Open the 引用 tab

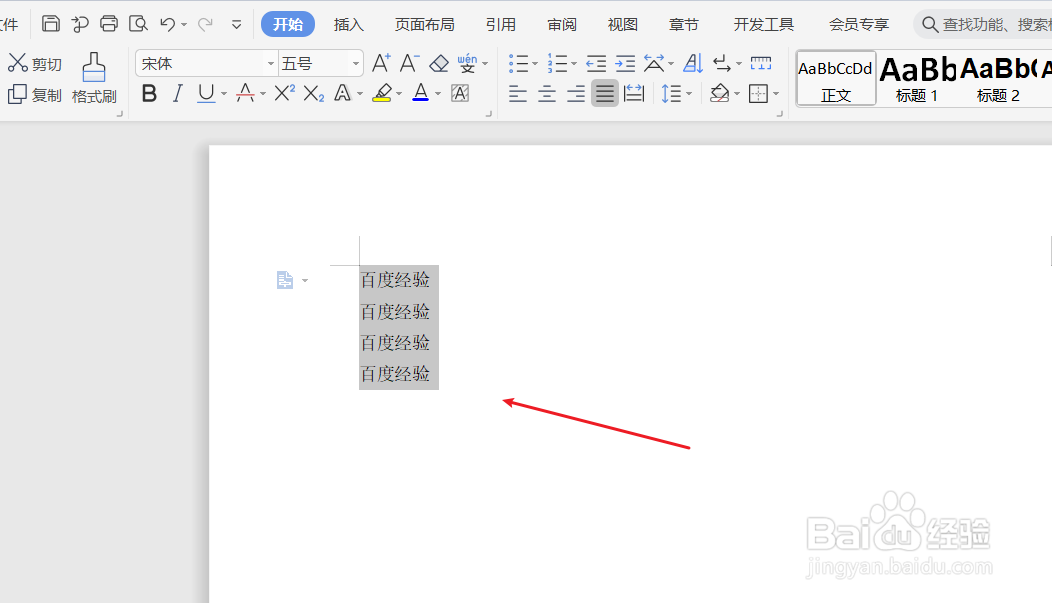[x=501, y=25]
